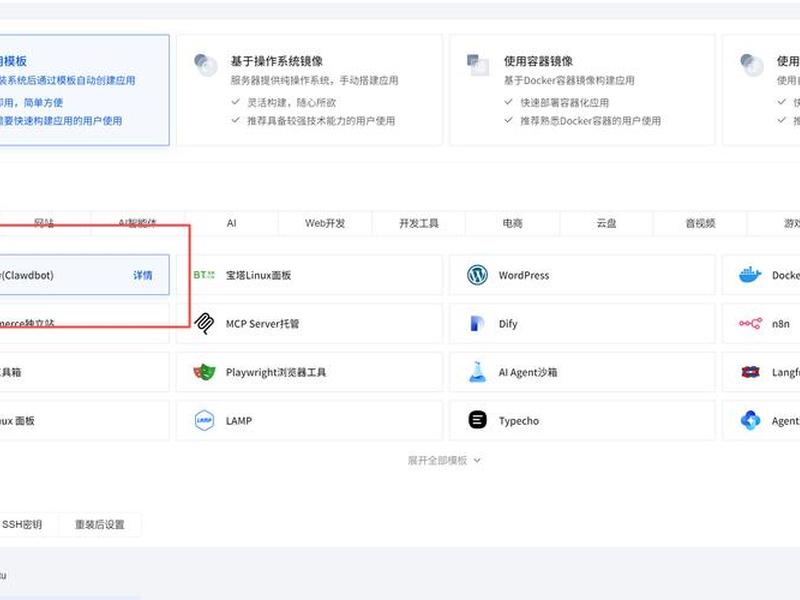This screenshot has height=600, width=800.
Task: Select the Dify template
Action: tap(582, 323)
